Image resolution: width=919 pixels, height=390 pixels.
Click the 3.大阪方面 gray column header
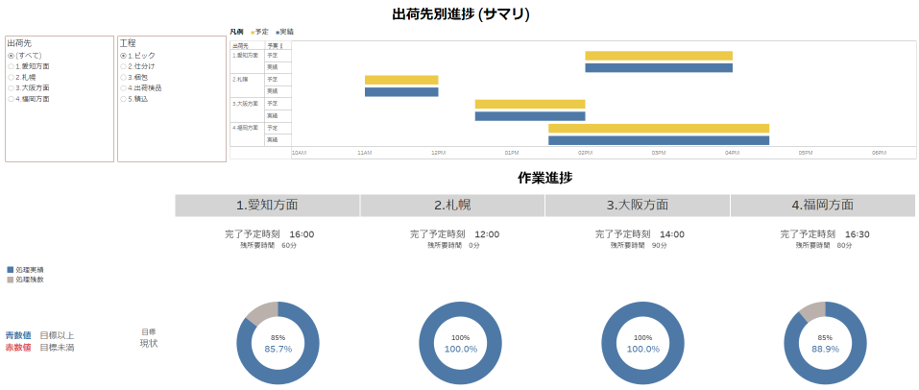click(x=638, y=205)
